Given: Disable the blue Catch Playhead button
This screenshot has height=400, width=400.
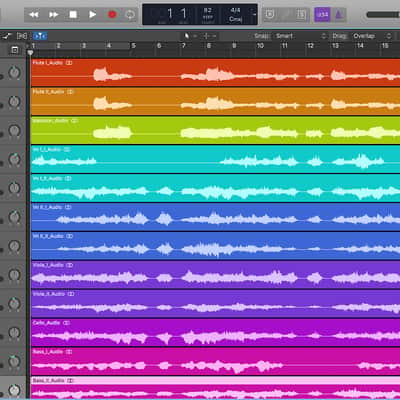Looking at the screenshot, I should (40, 36).
